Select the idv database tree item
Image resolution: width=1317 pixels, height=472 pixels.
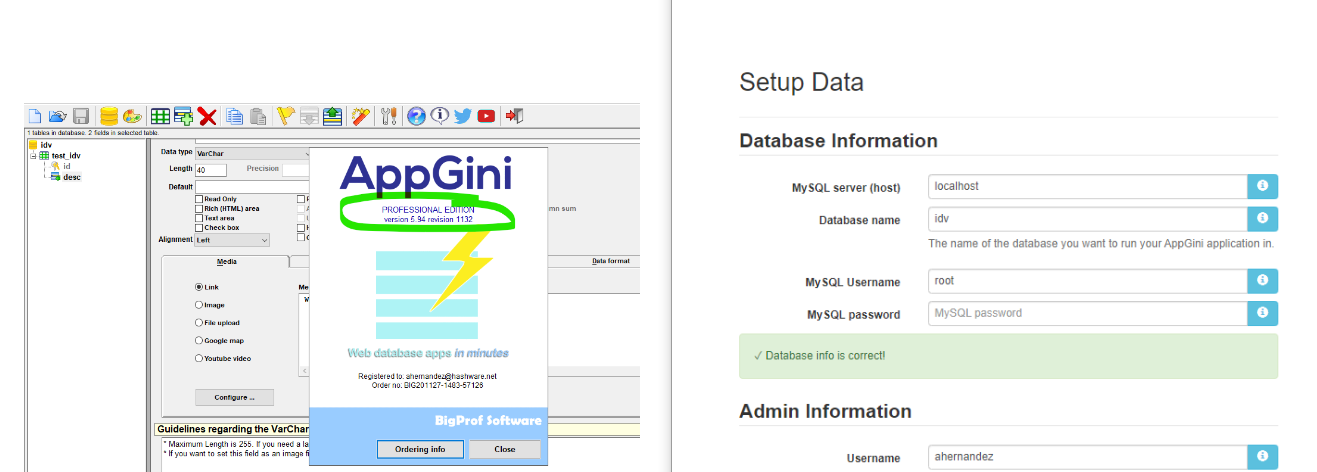[46, 145]
